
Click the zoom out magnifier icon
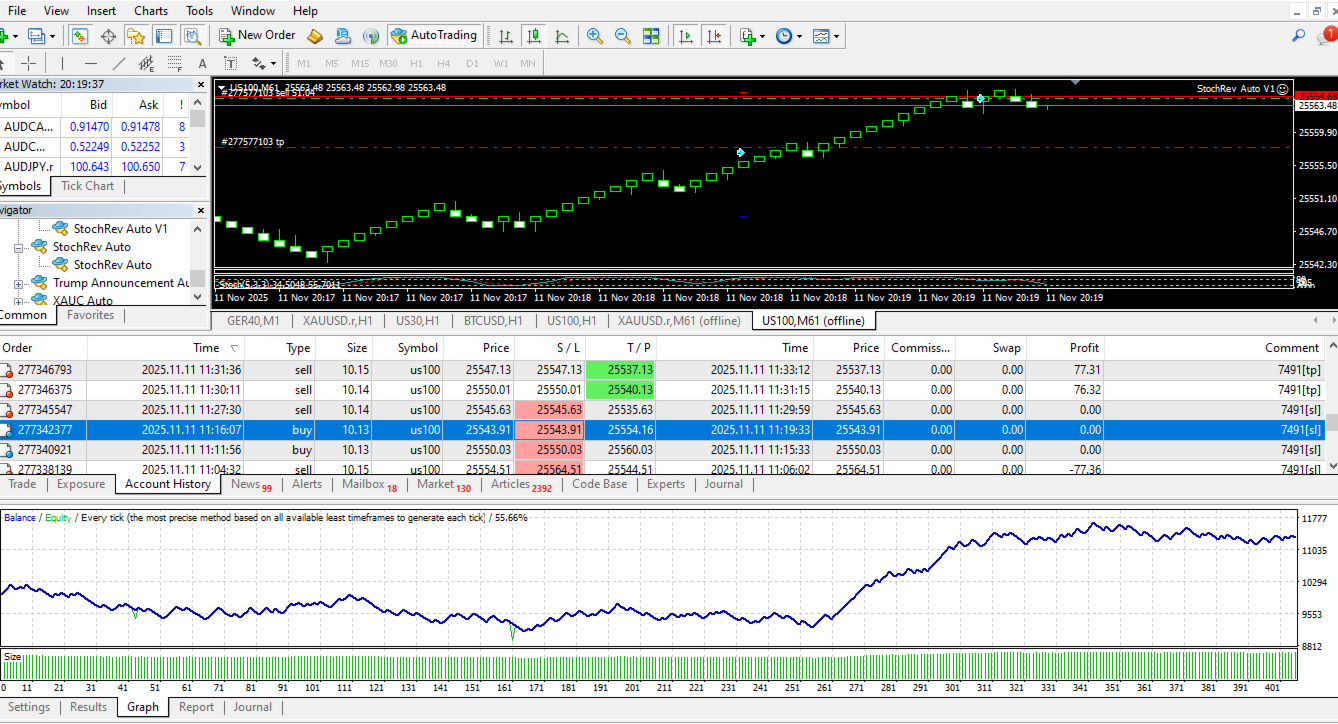[x=623, y=36]
